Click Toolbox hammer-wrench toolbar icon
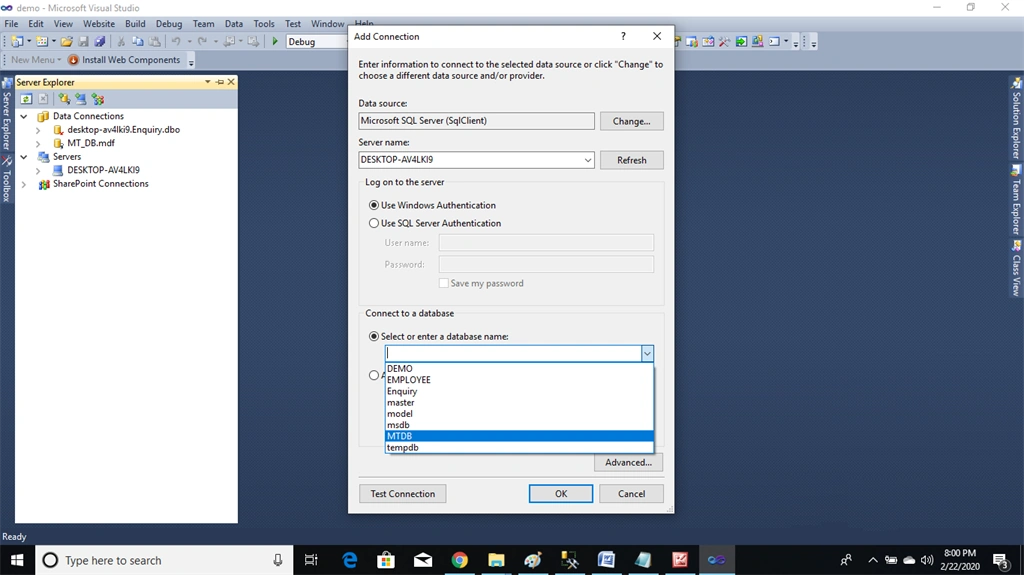Screen dimensions: 1024x575 pos(724,41)
